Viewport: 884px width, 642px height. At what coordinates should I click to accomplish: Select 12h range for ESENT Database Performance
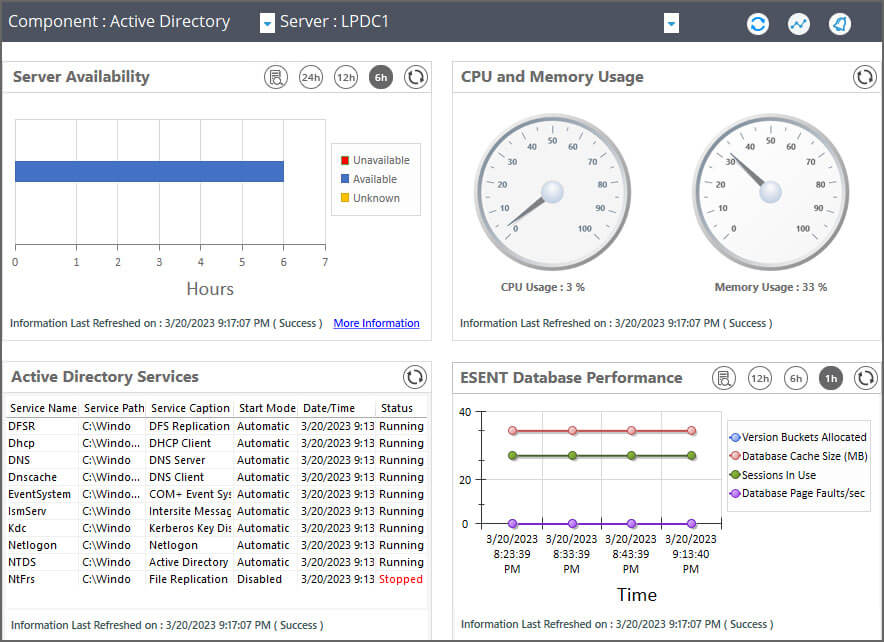tap(759, 378)
